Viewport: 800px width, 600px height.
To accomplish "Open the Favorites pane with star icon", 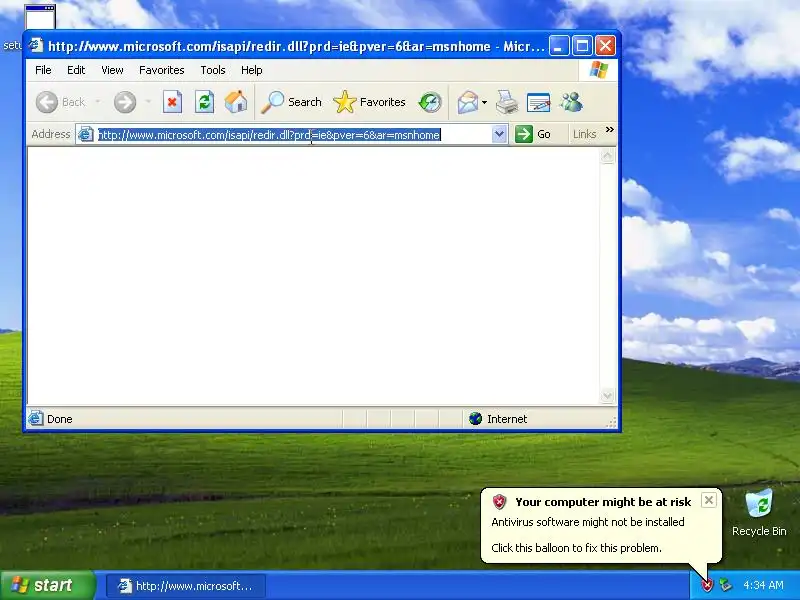I will point(369,102).
